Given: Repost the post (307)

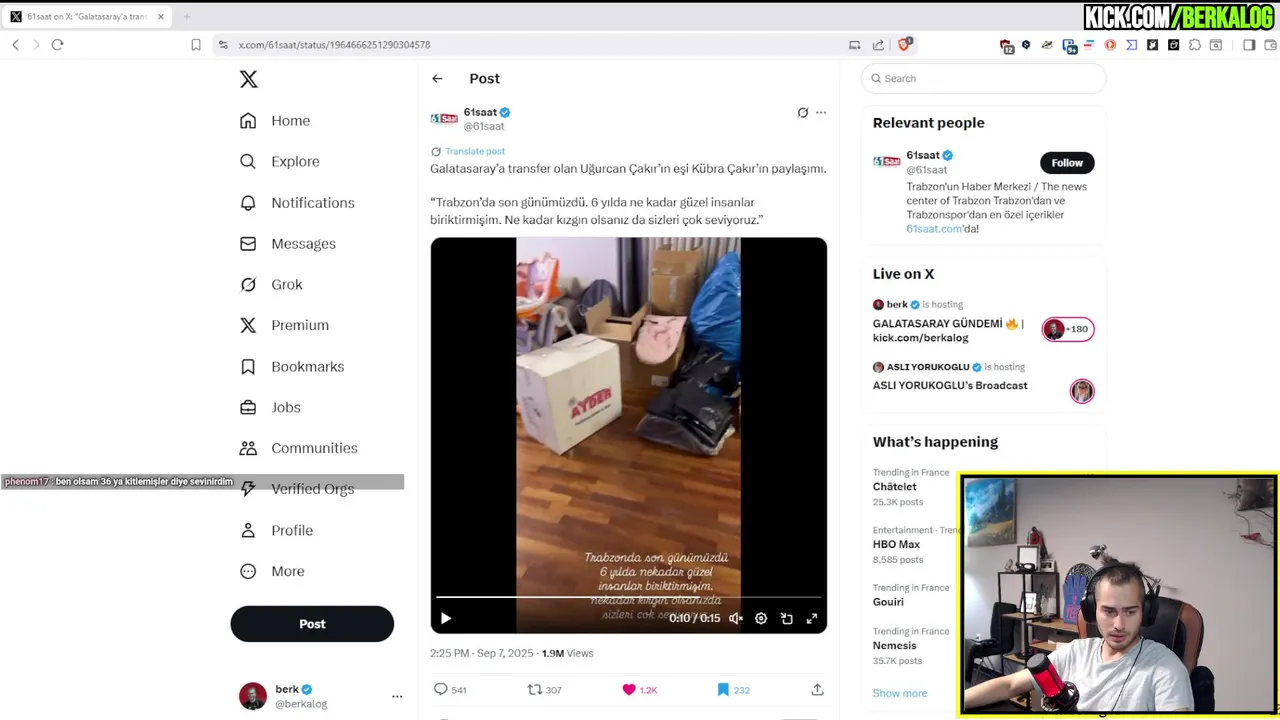Looking at the screenshot, I should click(x=544, y=690).
